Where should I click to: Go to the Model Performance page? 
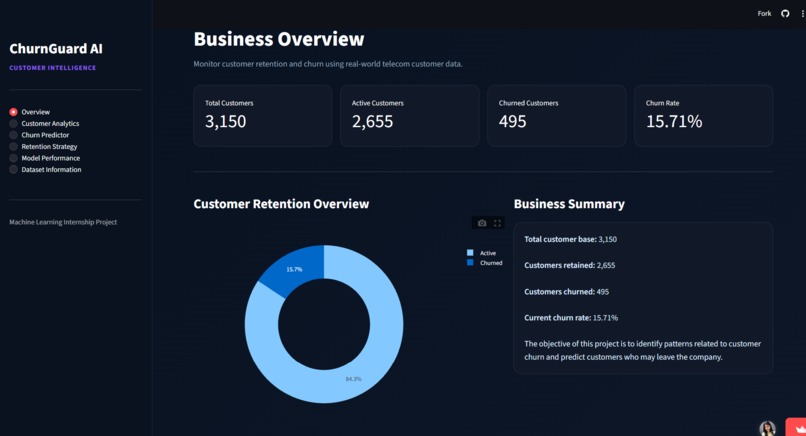pyautogui.click(x=45, y=158)
